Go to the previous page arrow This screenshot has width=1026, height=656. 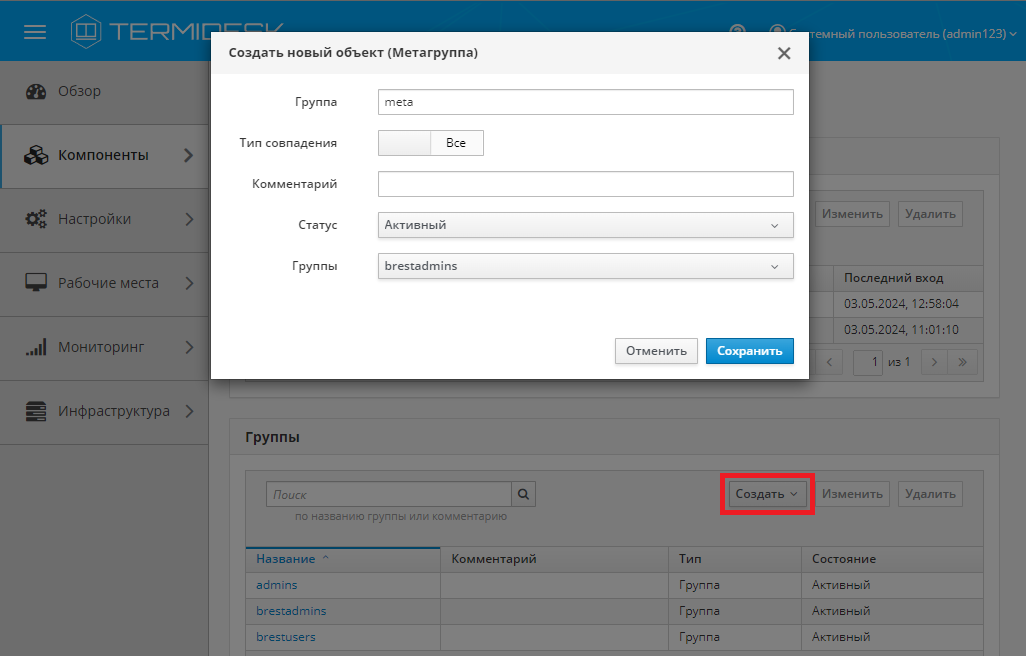point(829,362)
